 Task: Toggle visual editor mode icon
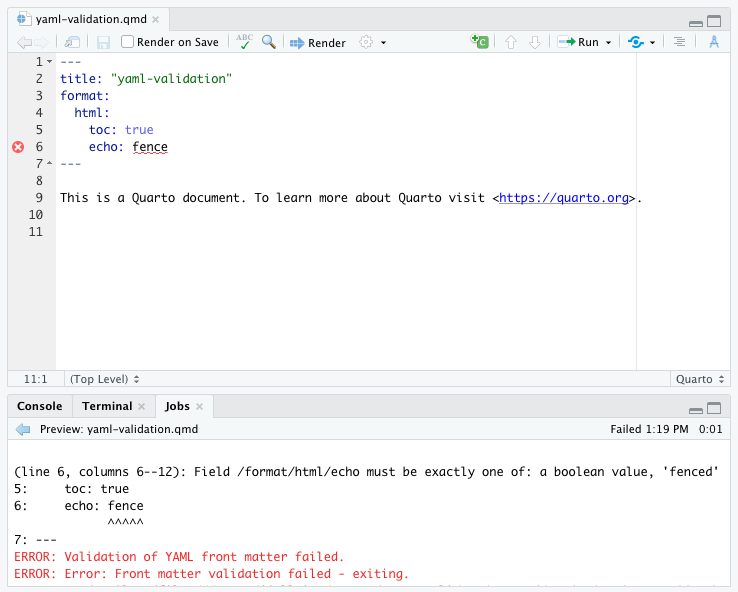(714, 42)
